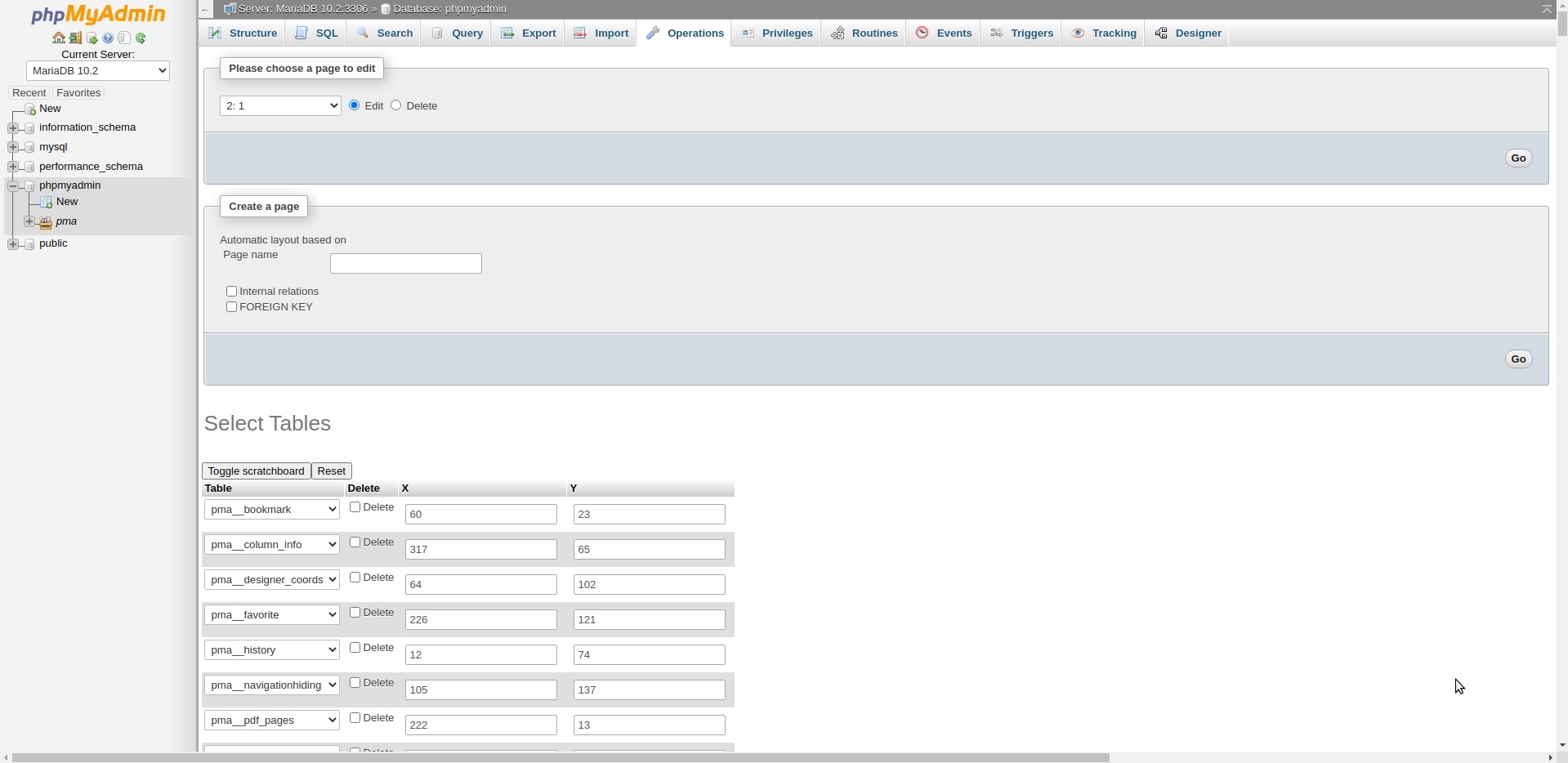Image resolution: width=1568 pixels, height=763 pixels.
Task: Open the blue question mark documentation icon
Action: click(108, 38)
